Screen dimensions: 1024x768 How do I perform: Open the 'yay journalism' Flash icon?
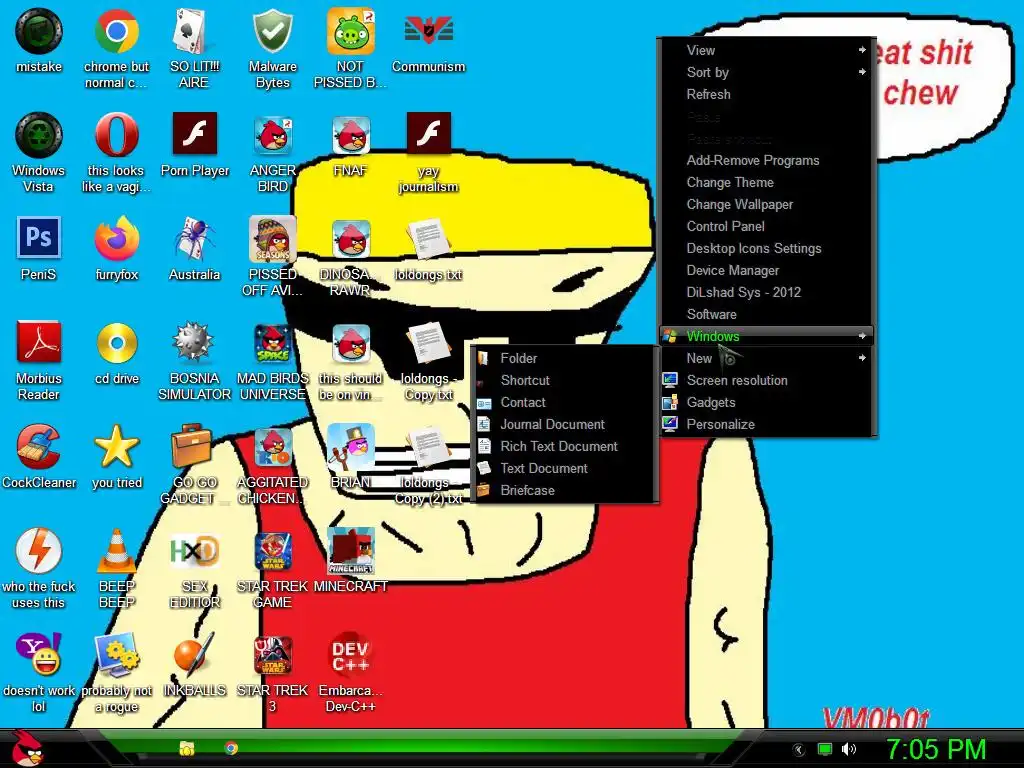click(x=428, y=134)
